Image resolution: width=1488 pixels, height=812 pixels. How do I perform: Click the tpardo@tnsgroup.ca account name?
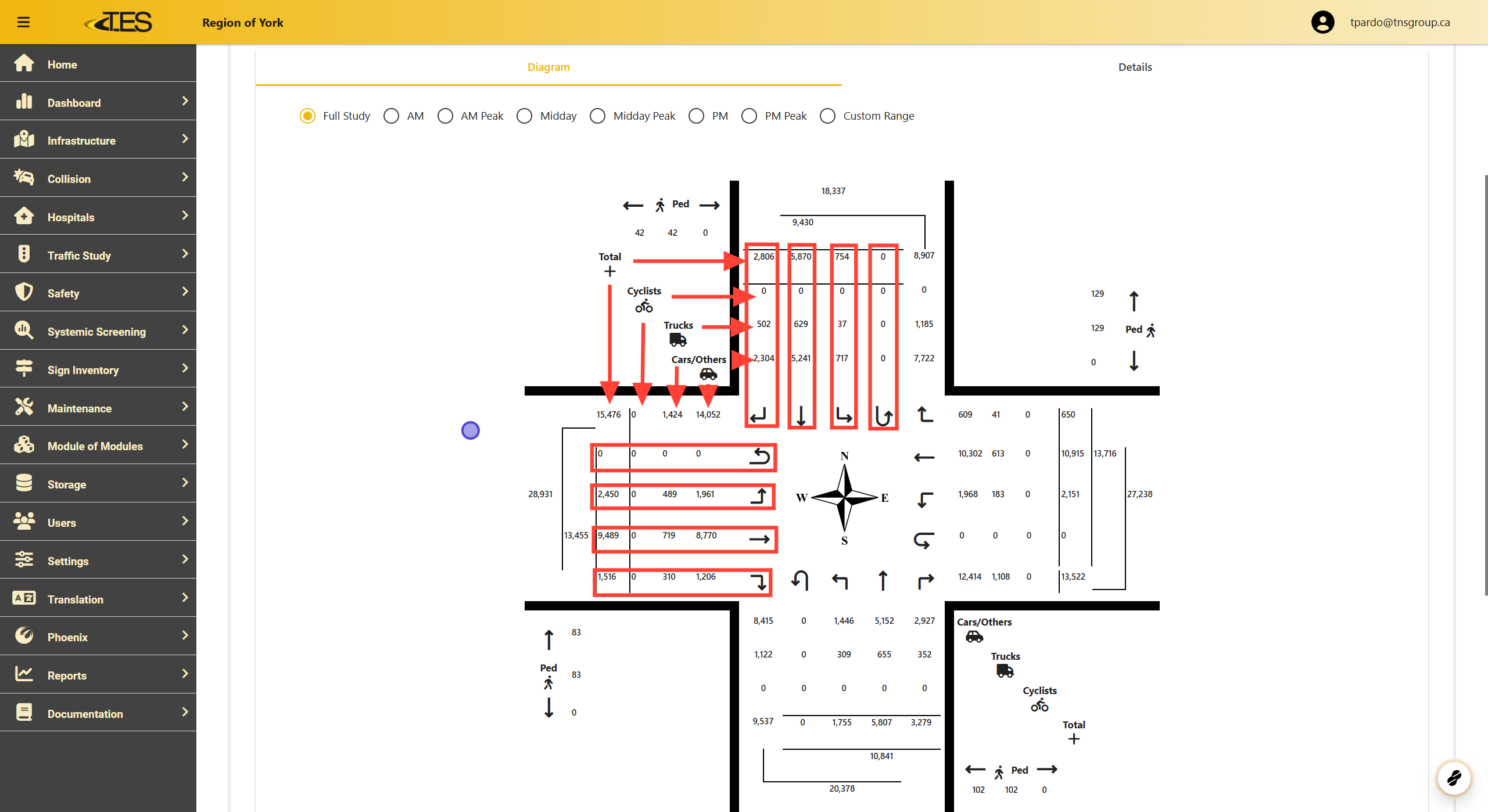point(1399,22)
